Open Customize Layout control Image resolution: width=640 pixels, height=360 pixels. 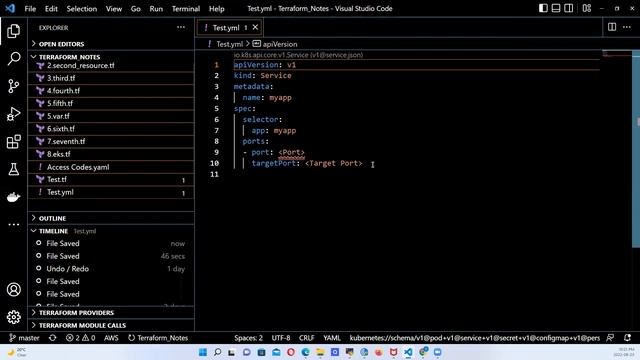pos(587,8)
